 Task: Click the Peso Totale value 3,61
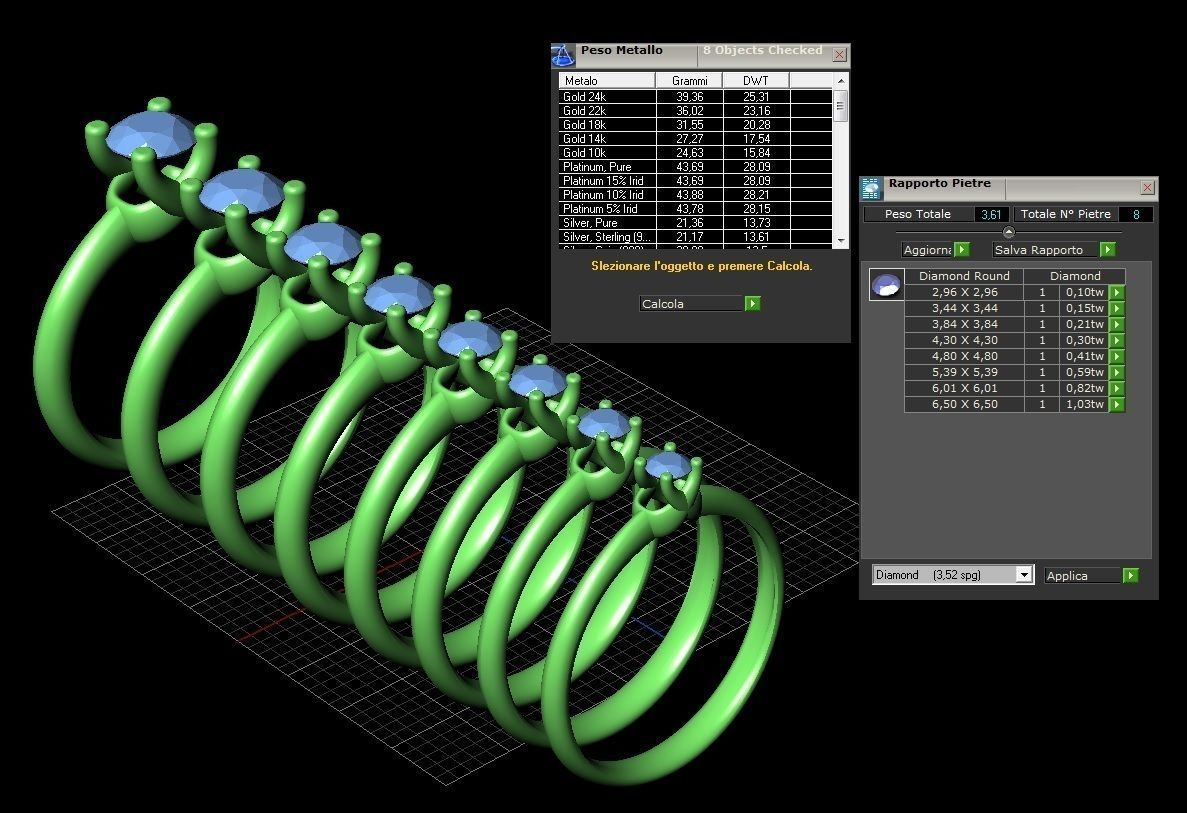point(991,214)
